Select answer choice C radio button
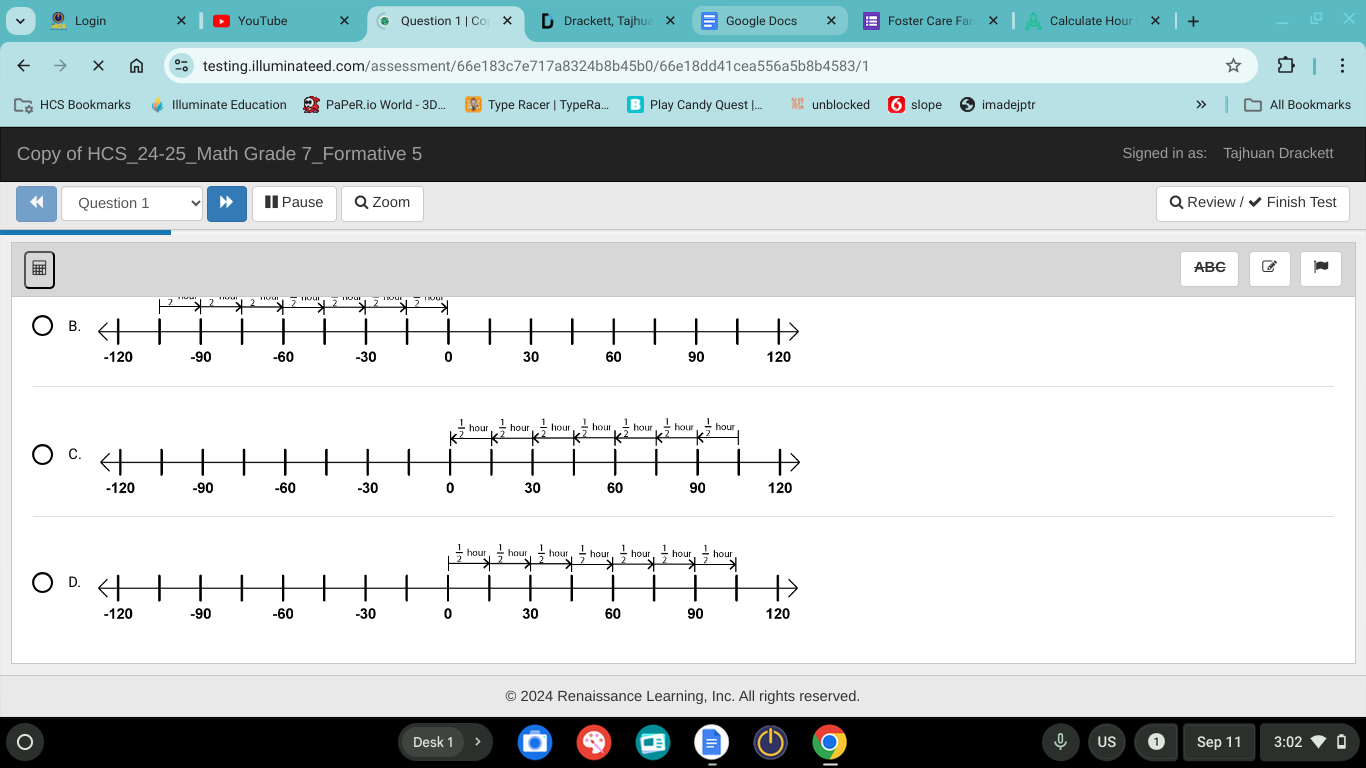This screenshot has width=1366, height=768. click(x=43, y=455)
